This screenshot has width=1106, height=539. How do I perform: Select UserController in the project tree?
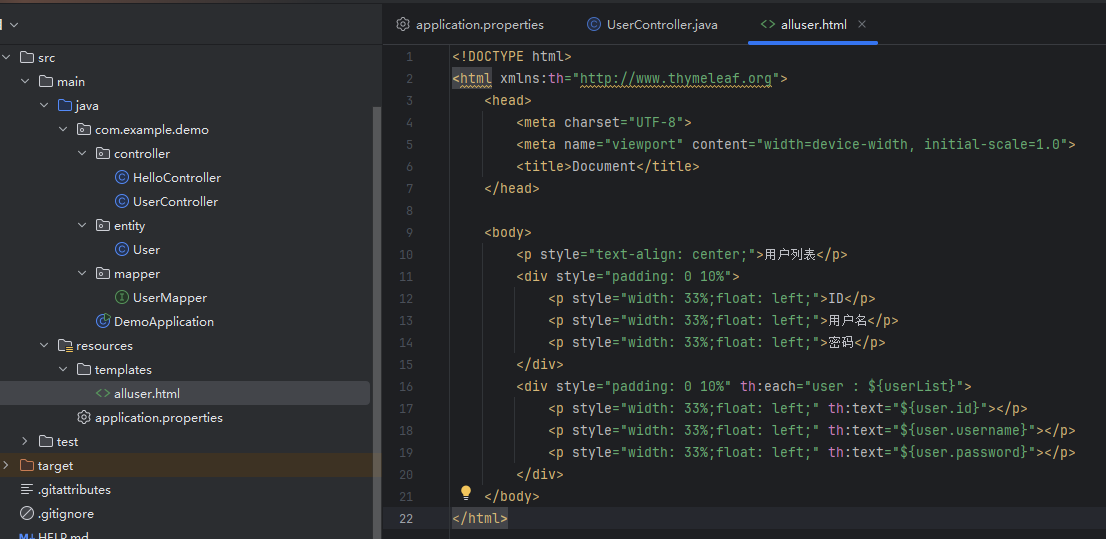tap(175, 201)
